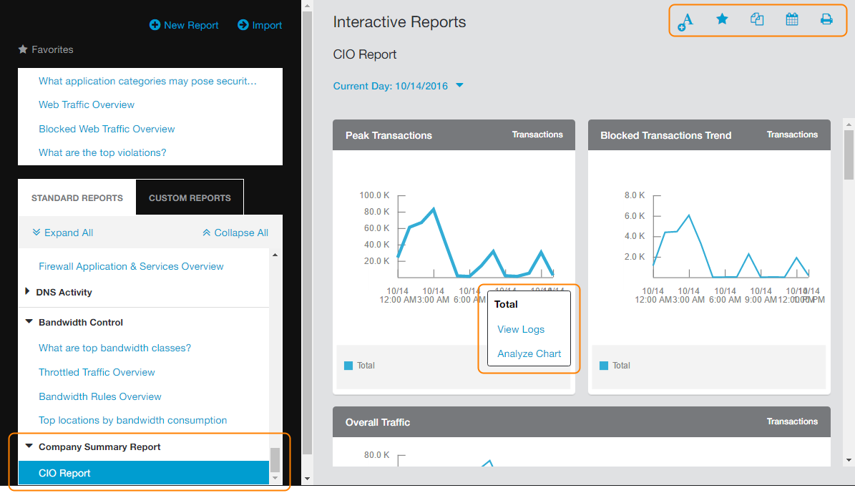Open the Current Day date dropdown
This screenshot has width=855, height=493.
click(x=459, y=86)
